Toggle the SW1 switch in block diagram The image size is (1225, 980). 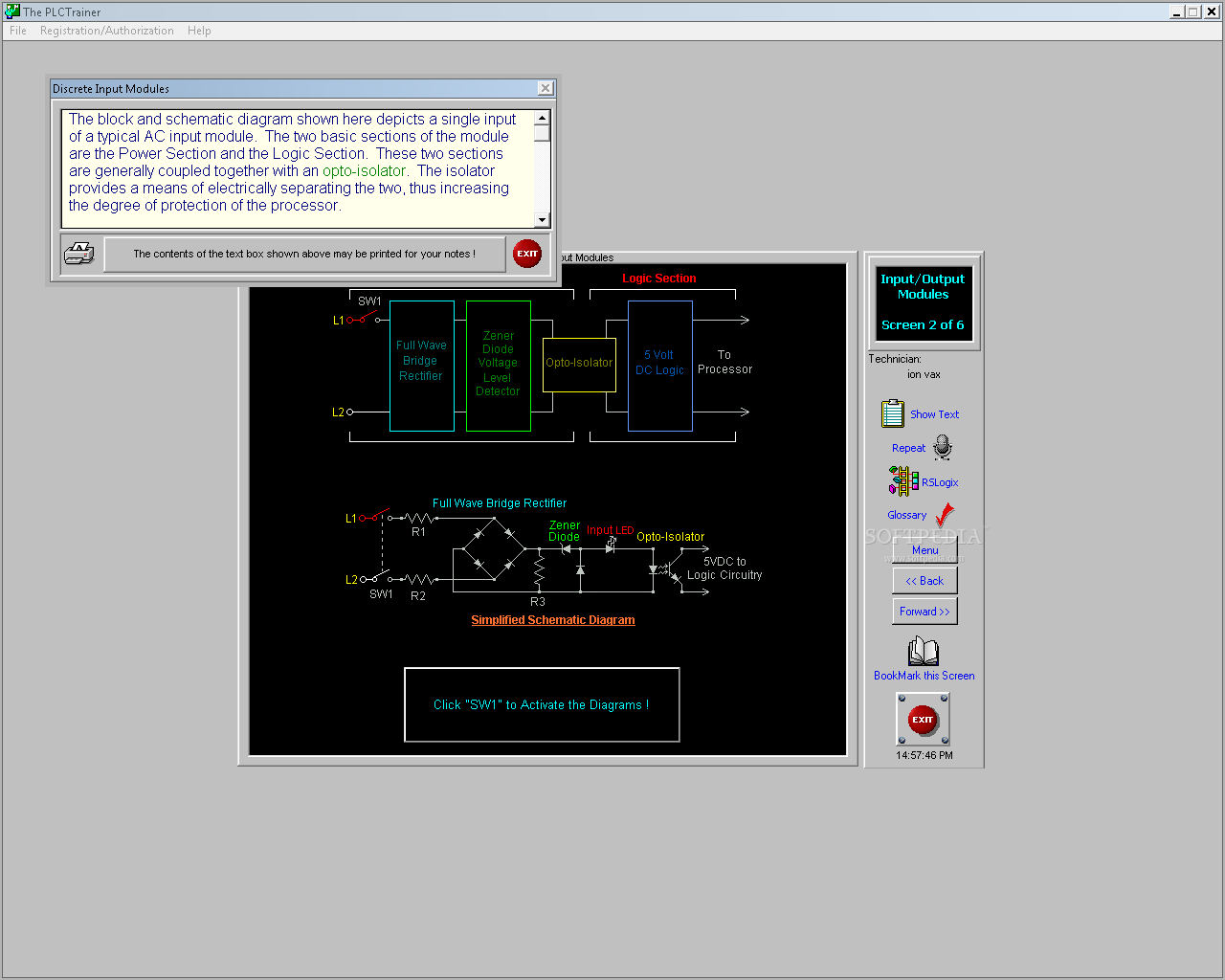coord(367,316)
